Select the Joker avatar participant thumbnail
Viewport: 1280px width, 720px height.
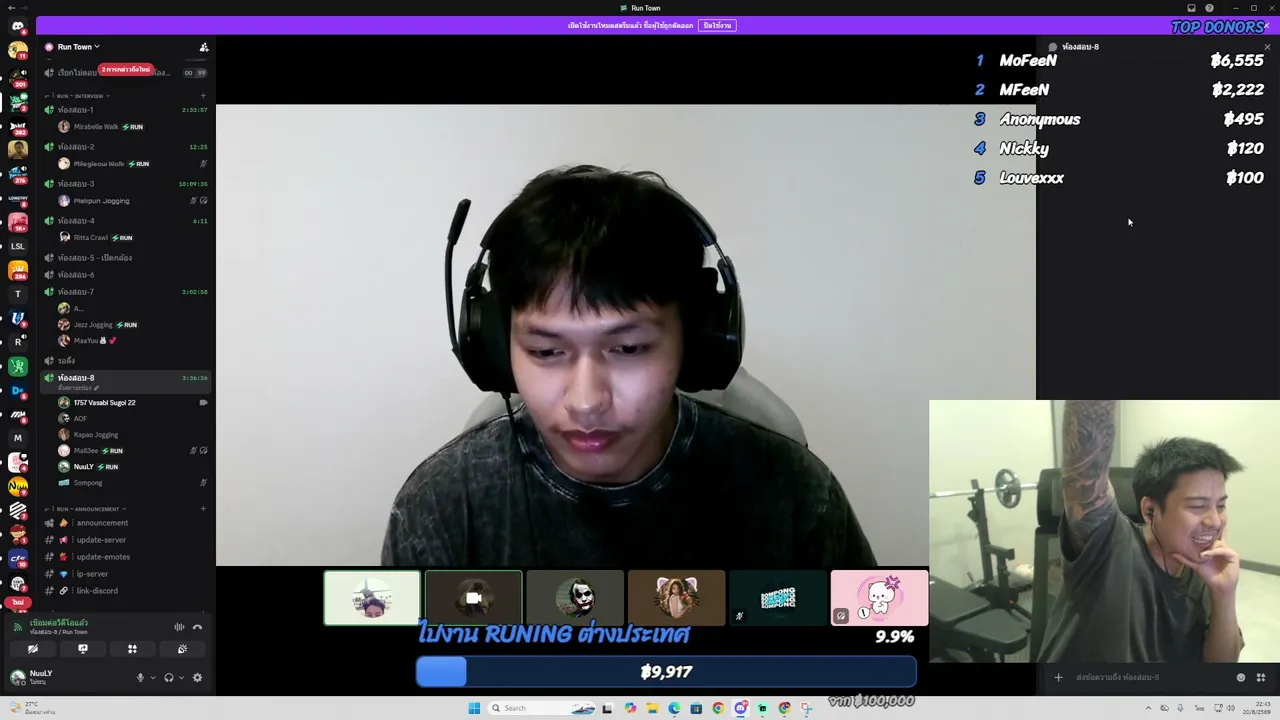tap(575, 598)
